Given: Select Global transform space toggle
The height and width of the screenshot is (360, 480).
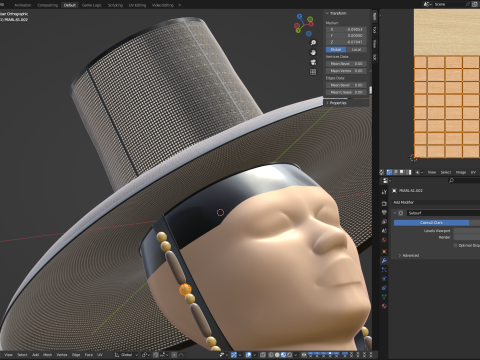Looking at the screenshot, I should pos(336,49).
